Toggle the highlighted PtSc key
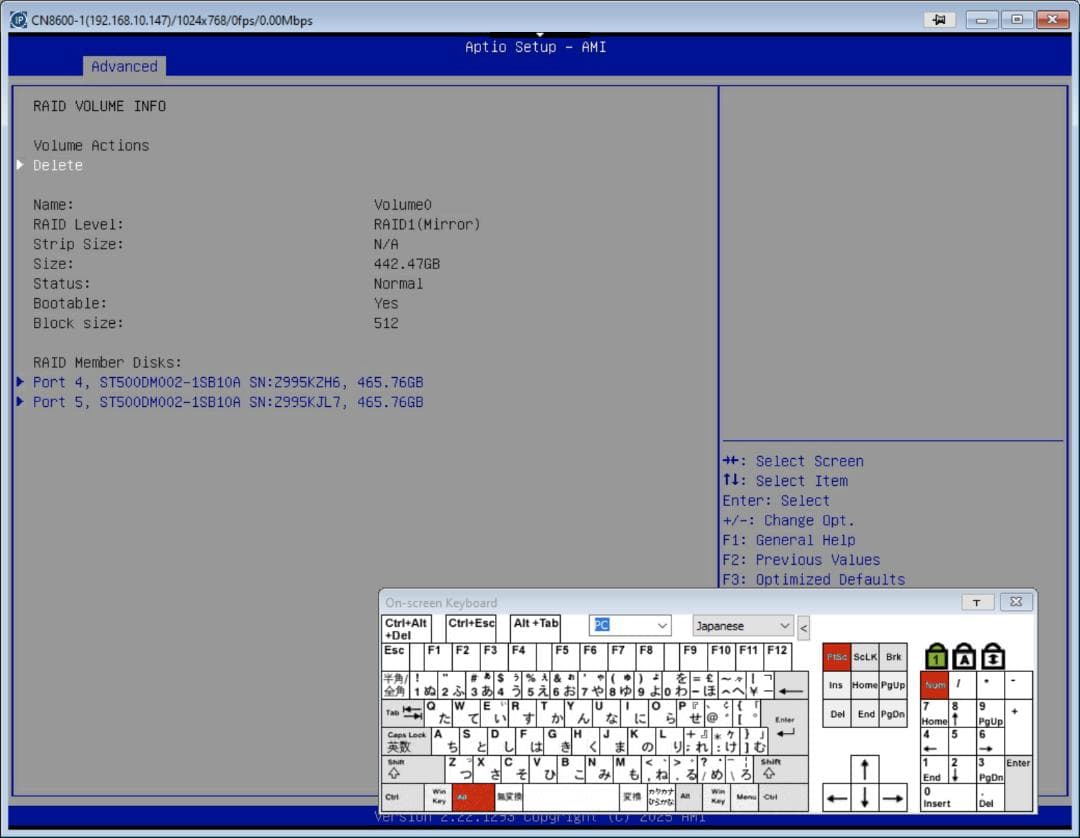 click(837, 657)
